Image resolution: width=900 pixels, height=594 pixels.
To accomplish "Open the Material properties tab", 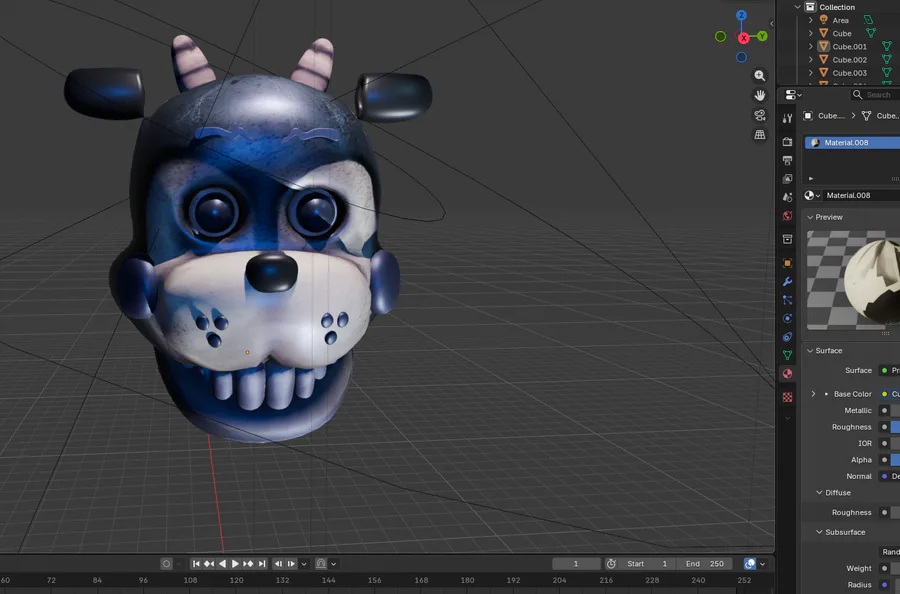I will click(788, 374).
